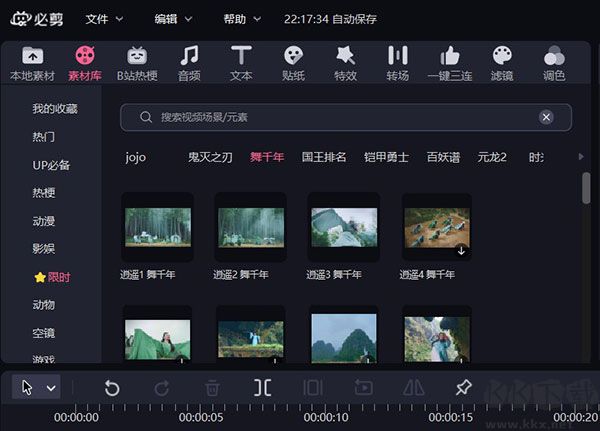The height and width of the screenshot is (431, 600).
Task: Select the 逍遥2 舞千年 thumbnail
Action: (251, 227)
